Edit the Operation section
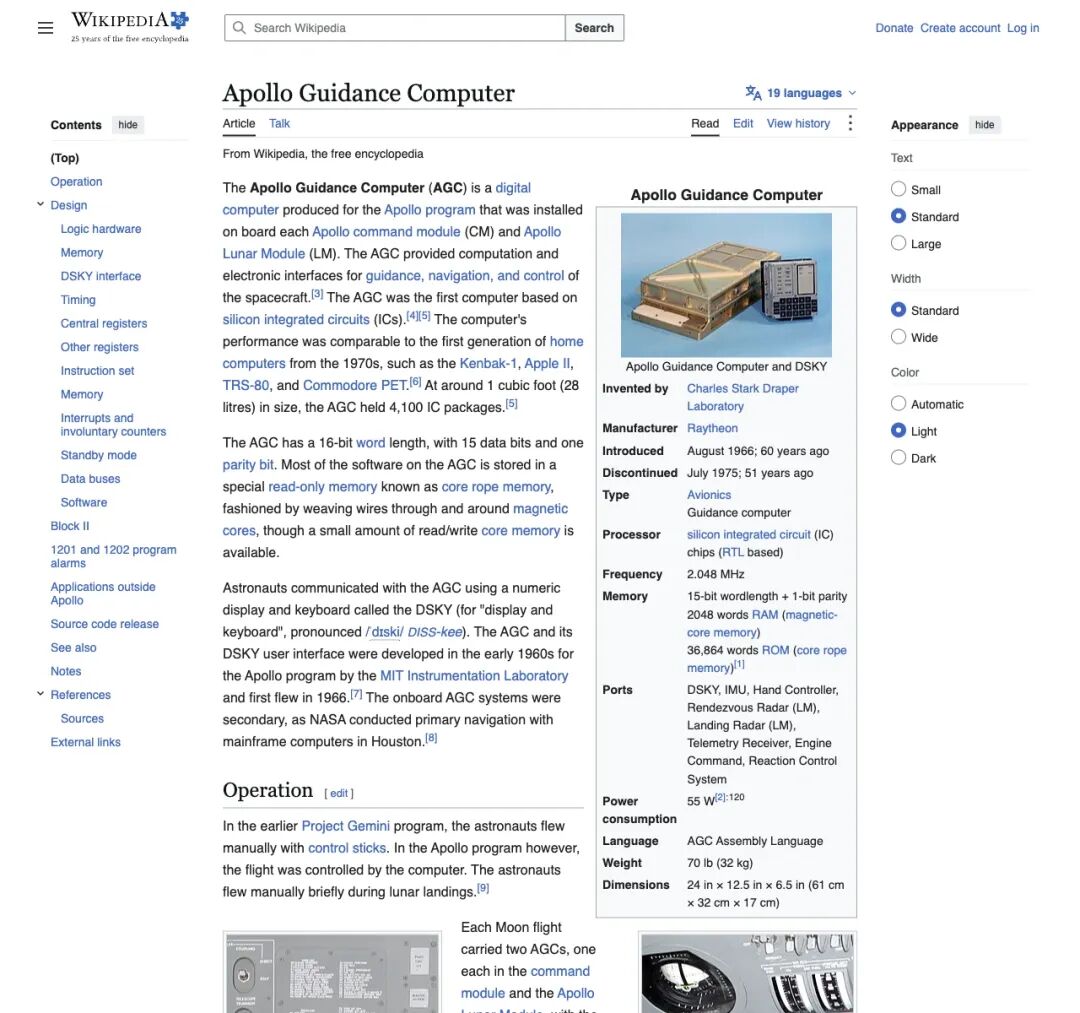The width and height of the screenshot is (1080, 1013). click(339, 793)
